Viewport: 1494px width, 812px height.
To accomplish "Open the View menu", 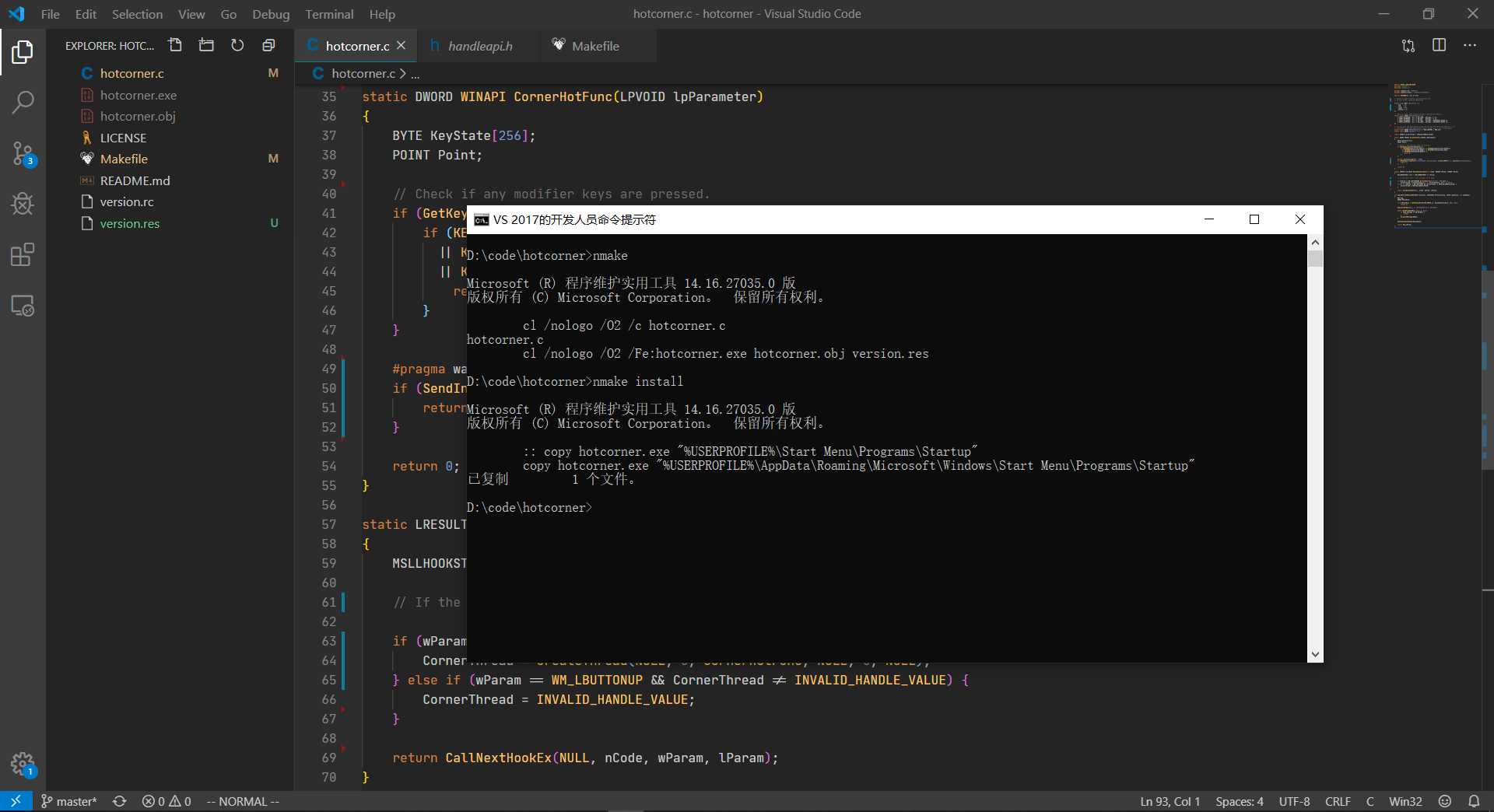I will coord(191,14).
